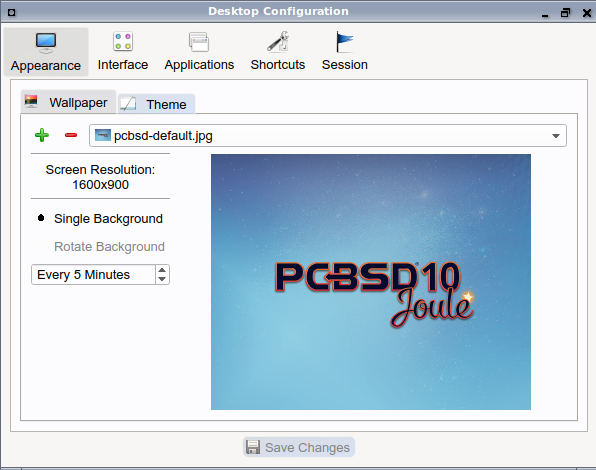Click the dropdown arrow of wallpaper selector

(556, 136)
